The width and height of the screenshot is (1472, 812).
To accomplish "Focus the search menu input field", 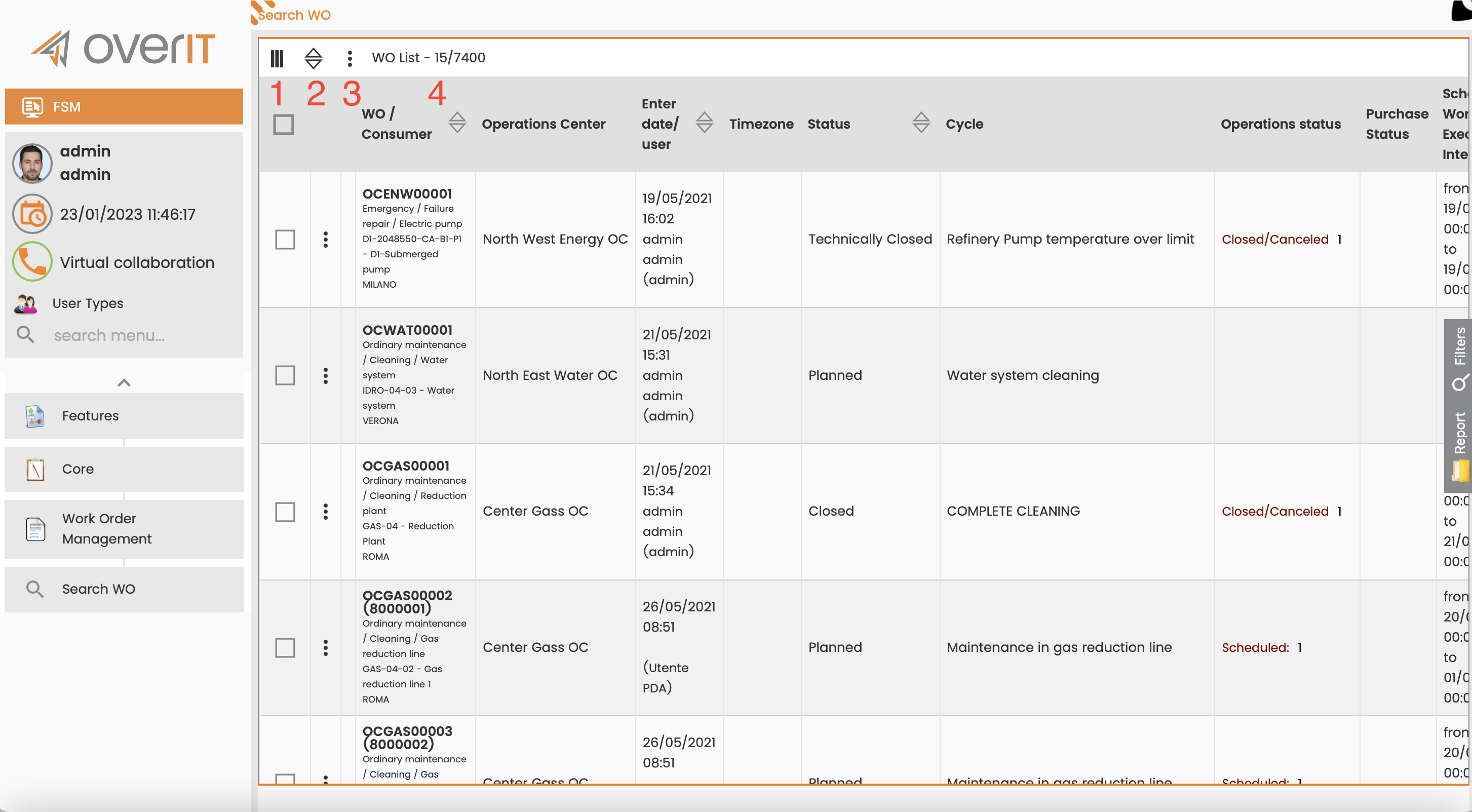I will [x=143, y=335].
